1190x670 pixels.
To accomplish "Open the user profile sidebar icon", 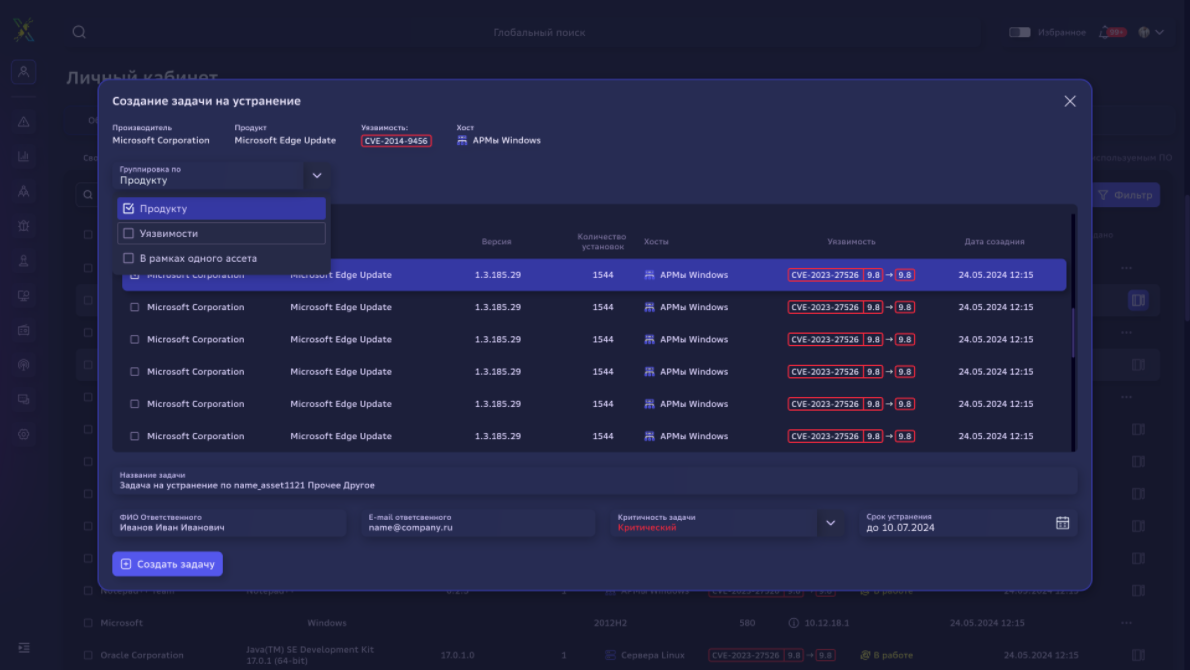I will point(24,72).
